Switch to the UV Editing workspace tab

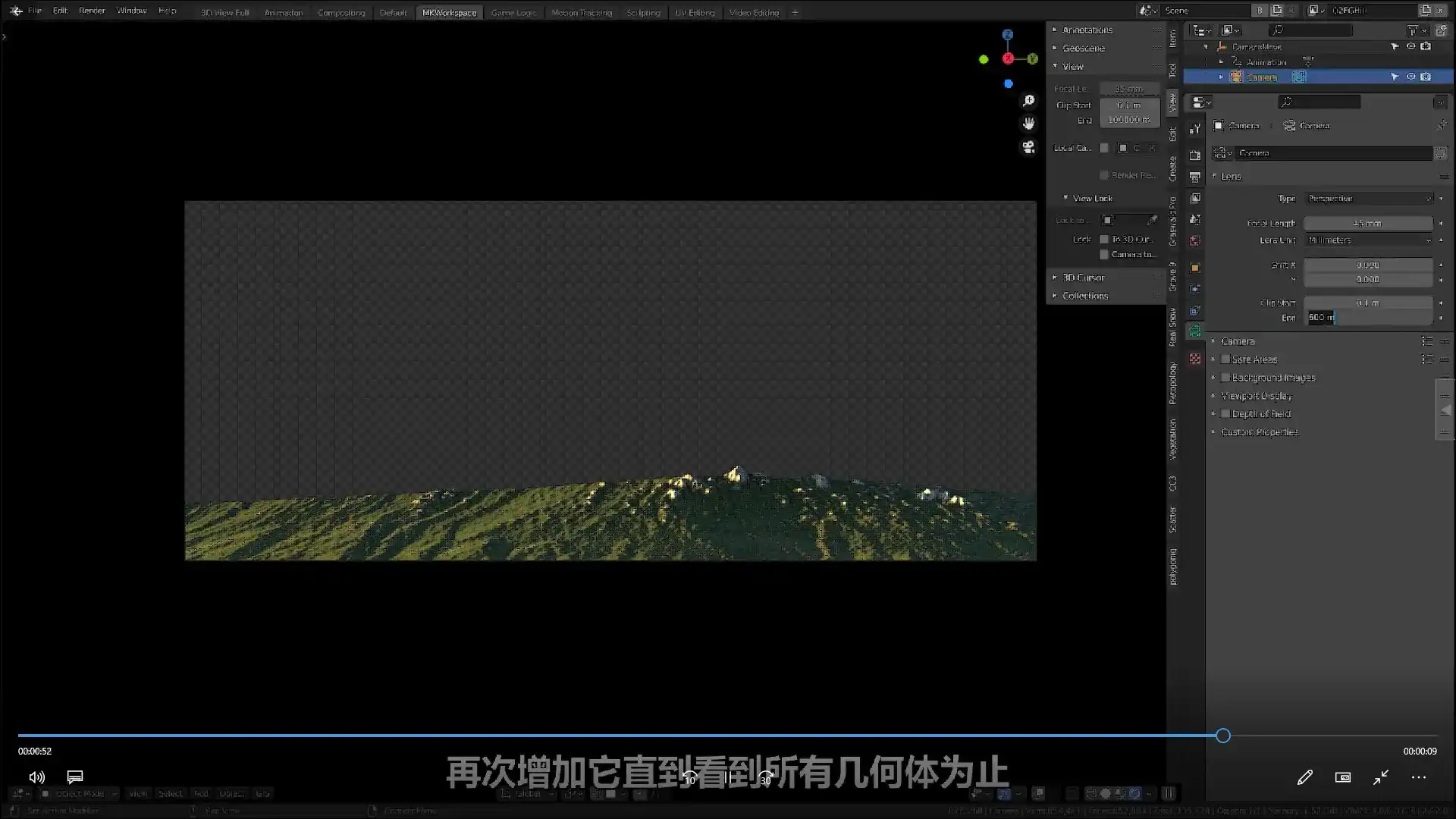coord(695,12)
